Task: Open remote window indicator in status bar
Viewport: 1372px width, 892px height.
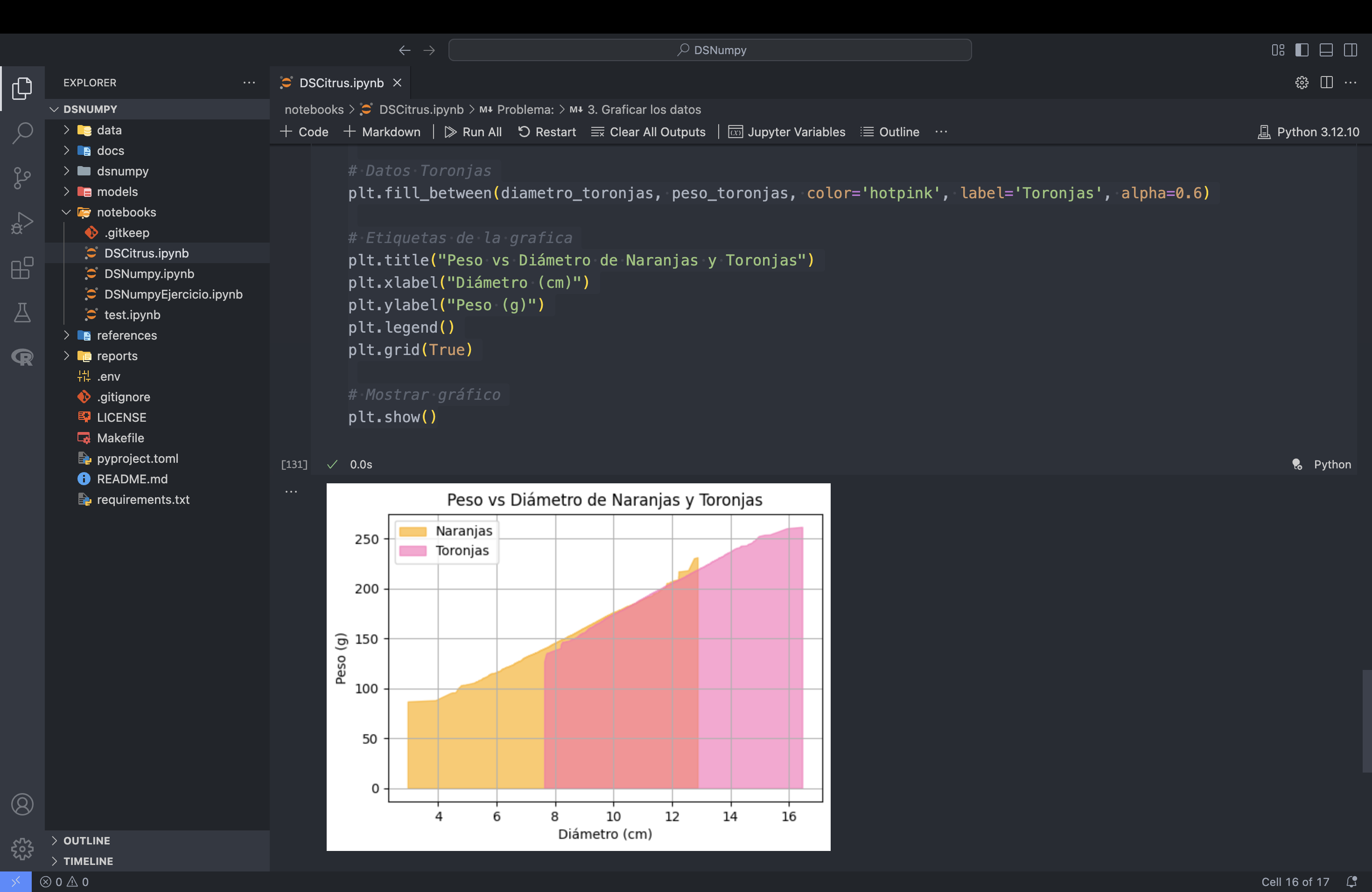Action: point(15,882)
